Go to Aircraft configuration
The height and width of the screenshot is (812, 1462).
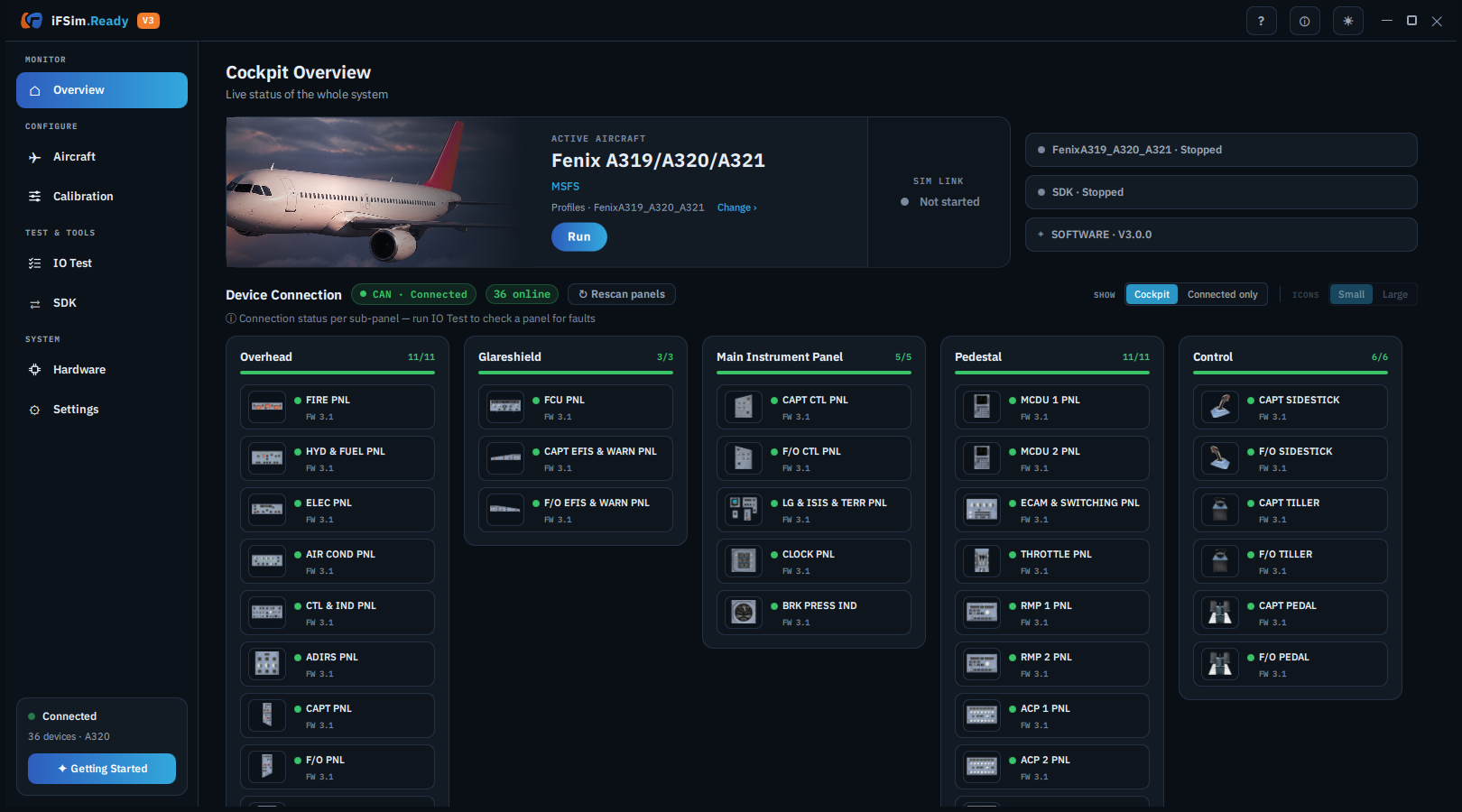pyautogui.click(x=102, y=157)
